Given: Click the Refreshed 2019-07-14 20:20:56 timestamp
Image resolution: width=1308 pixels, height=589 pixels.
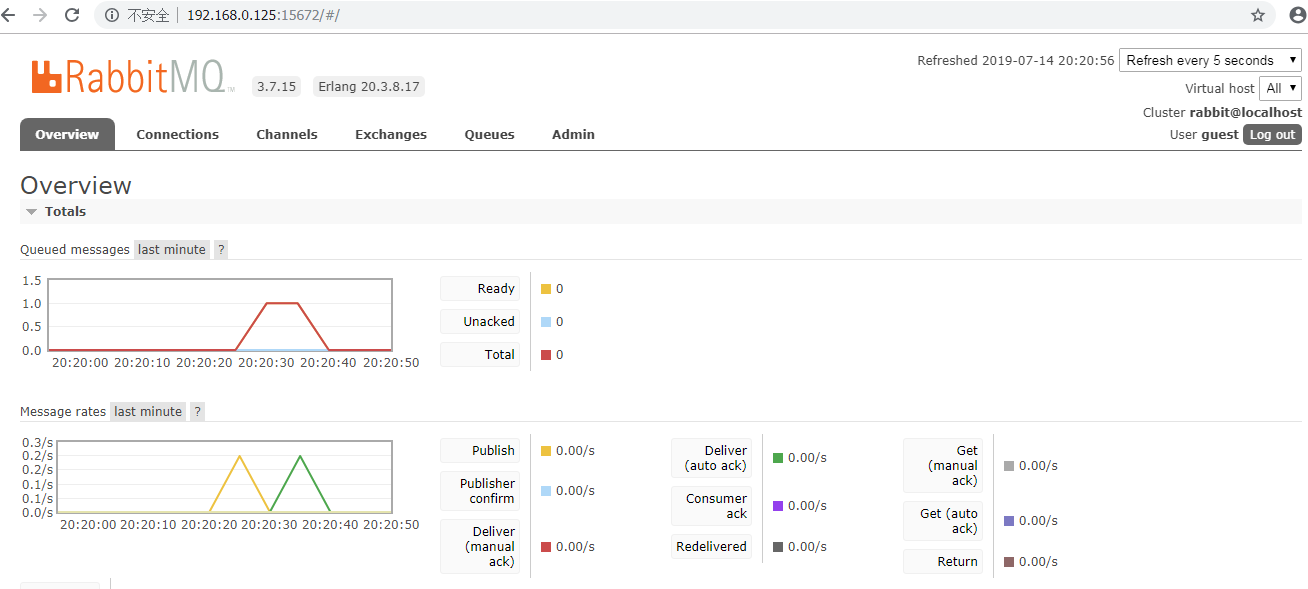Looking at the screenshot, I should (x=1016, y=60).
